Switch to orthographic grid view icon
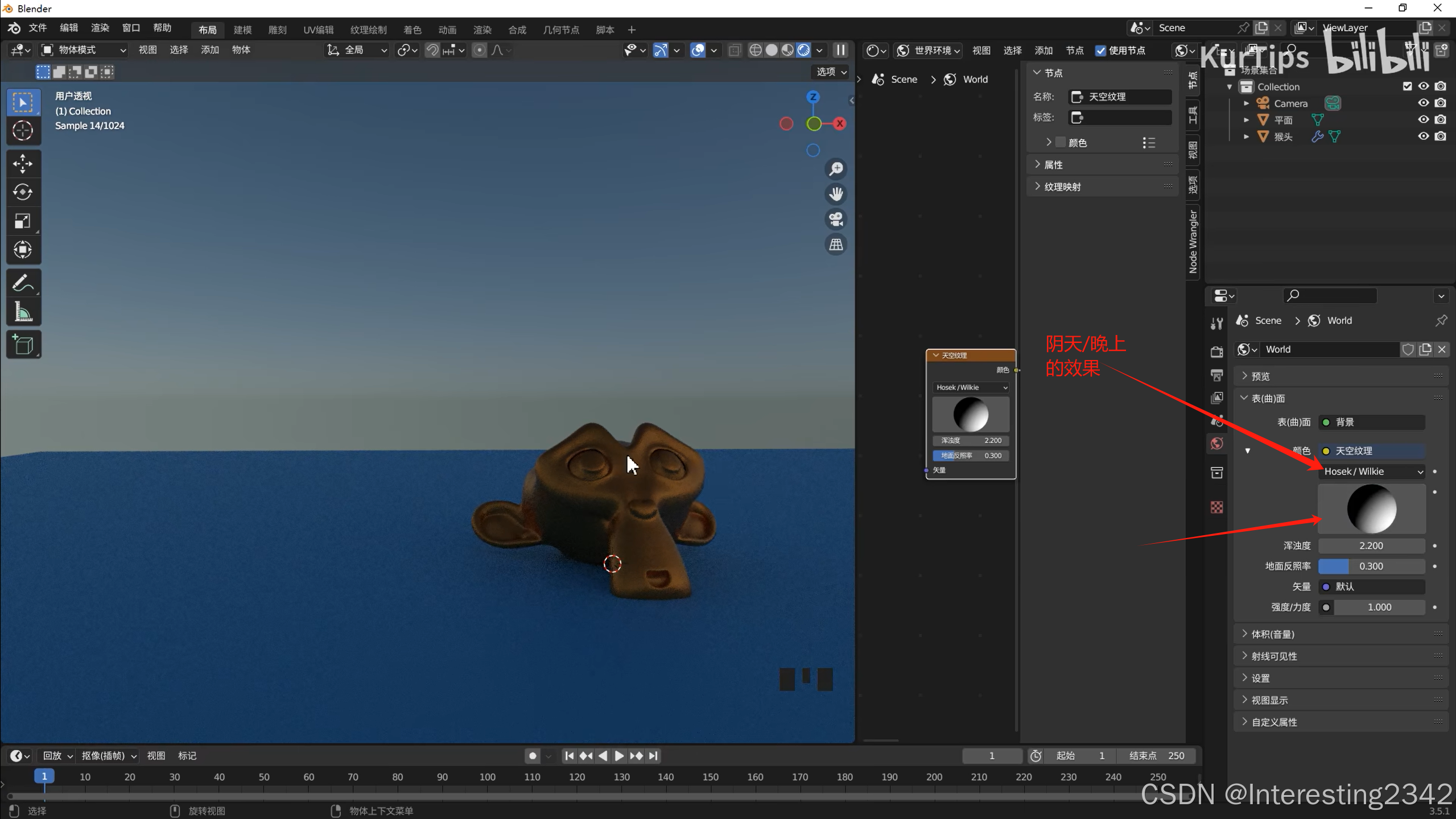Screen dimensions: 1456x819 pos(836,245)
